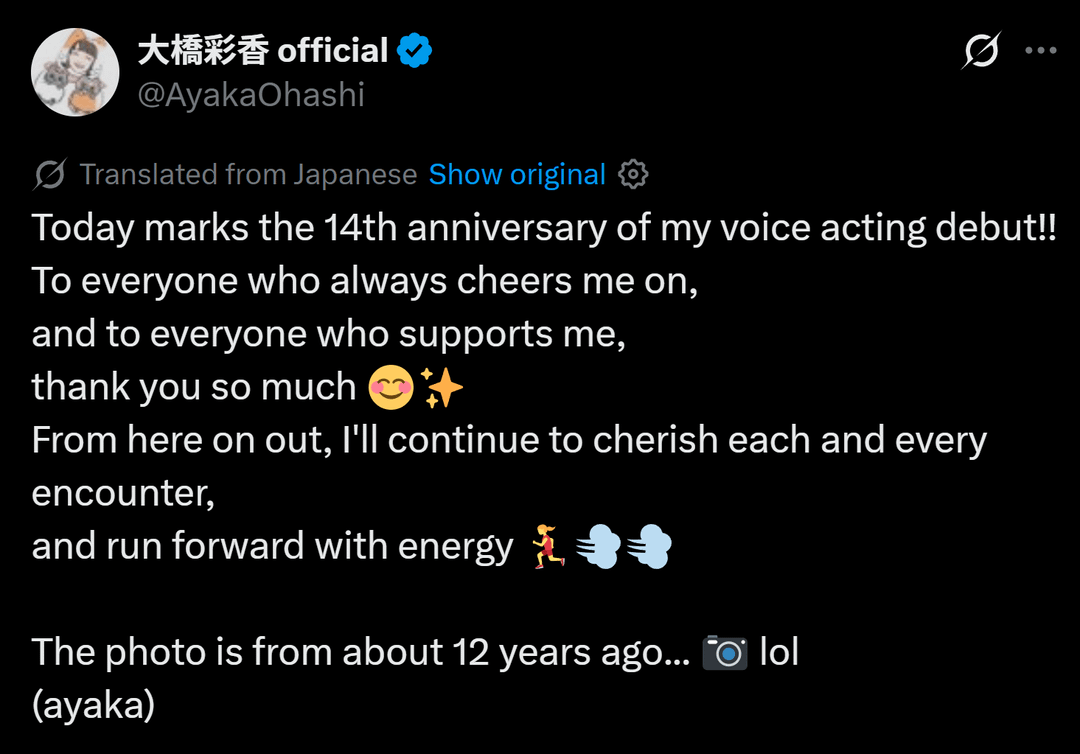The image size is (1080, 754).
Task: Click the "thank you so much" text
Action: [194, 387]
